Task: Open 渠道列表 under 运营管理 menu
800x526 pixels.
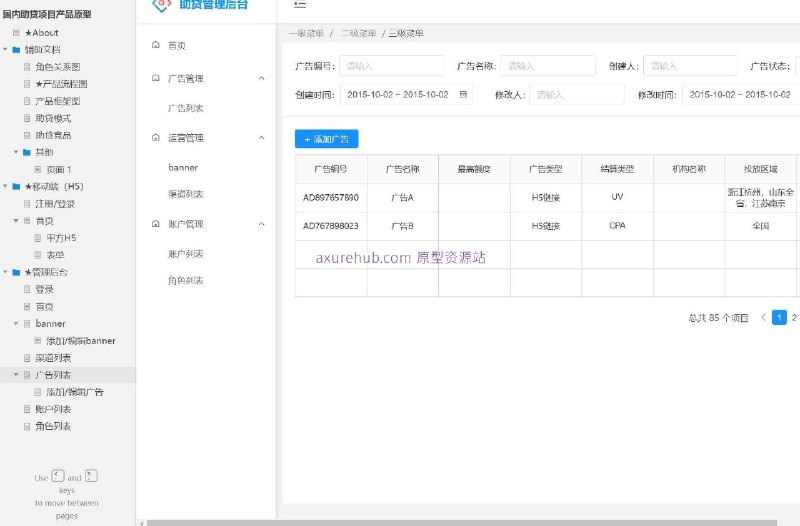Action: pyautogui.click(x=186, y=194)
